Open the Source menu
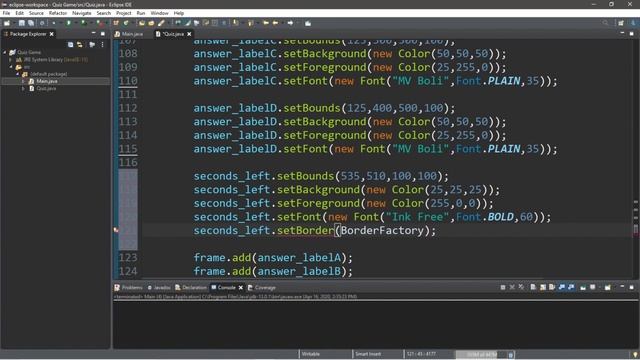Screen dimensions: 640x360 [x=36, y=13]
